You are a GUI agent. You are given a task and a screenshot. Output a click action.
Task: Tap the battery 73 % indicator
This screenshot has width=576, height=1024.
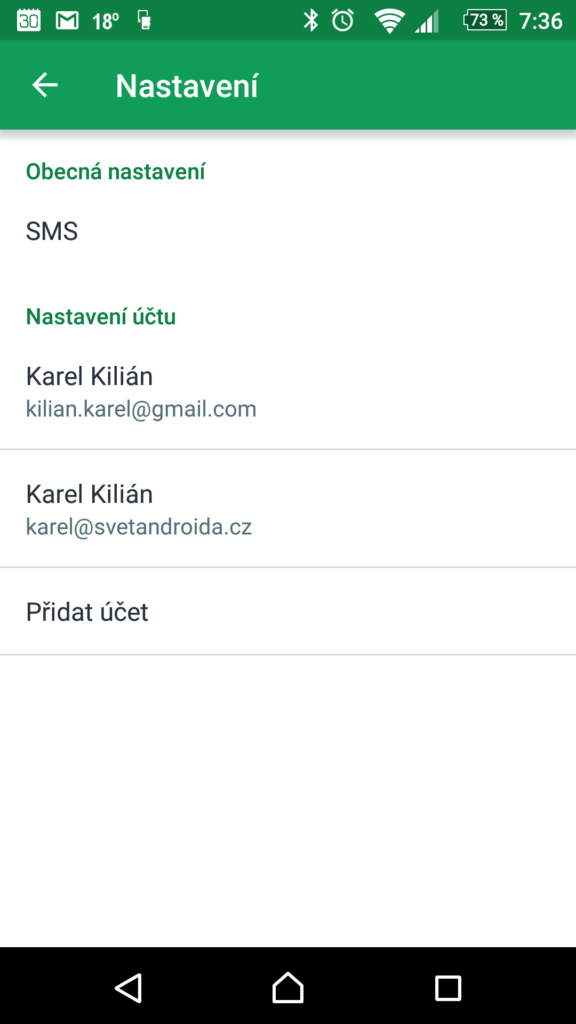[485, 21]
